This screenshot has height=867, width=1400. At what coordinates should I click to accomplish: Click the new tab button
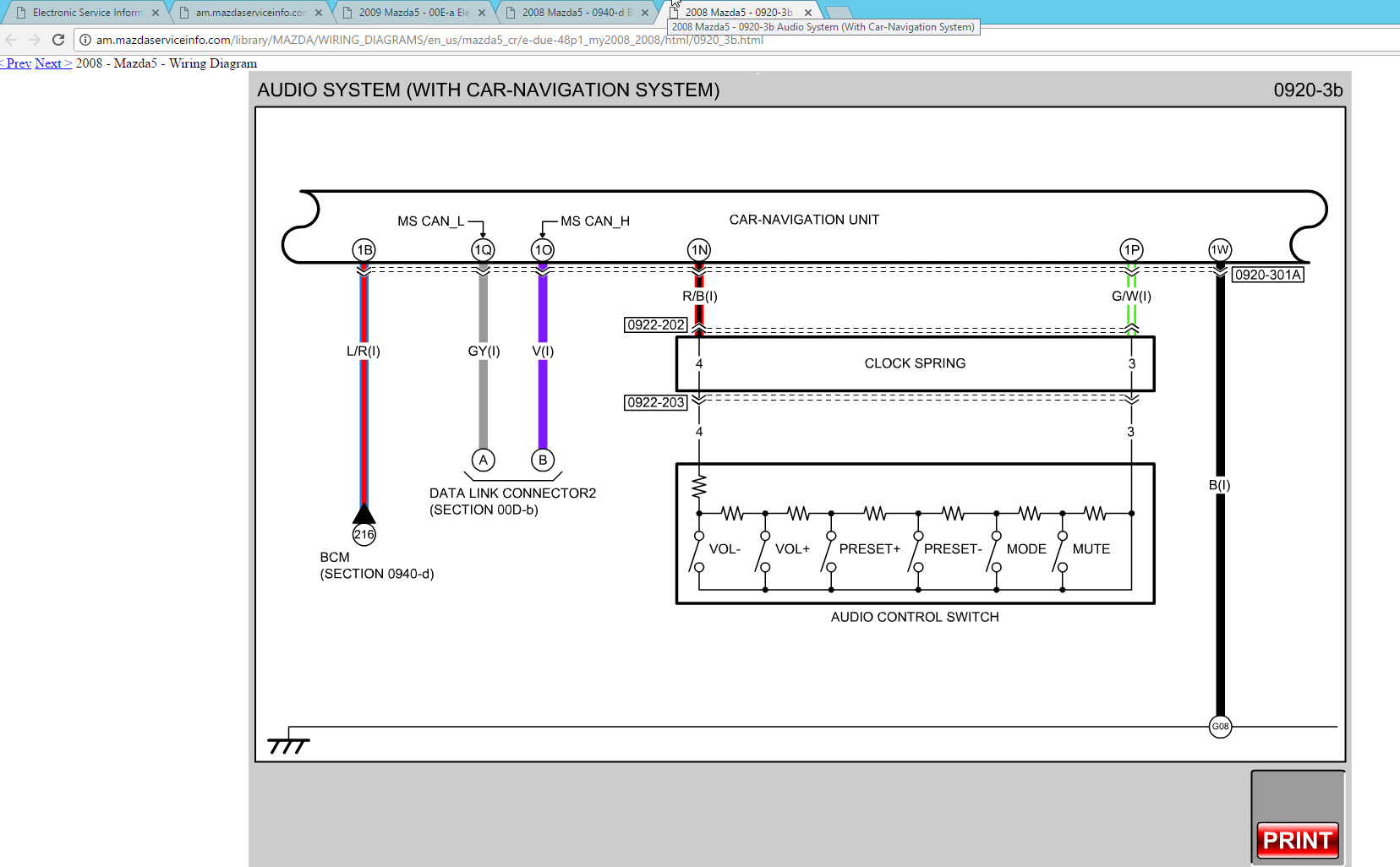click(838, 12)
